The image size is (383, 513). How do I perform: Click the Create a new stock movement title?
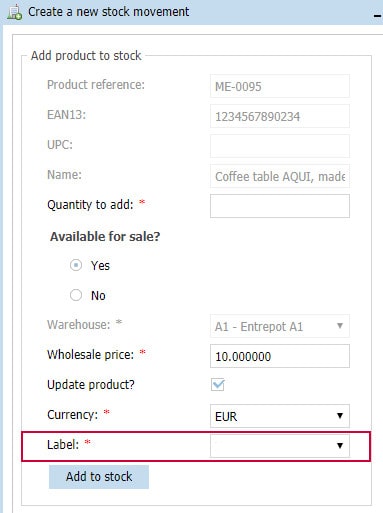(x=109, y=12)
